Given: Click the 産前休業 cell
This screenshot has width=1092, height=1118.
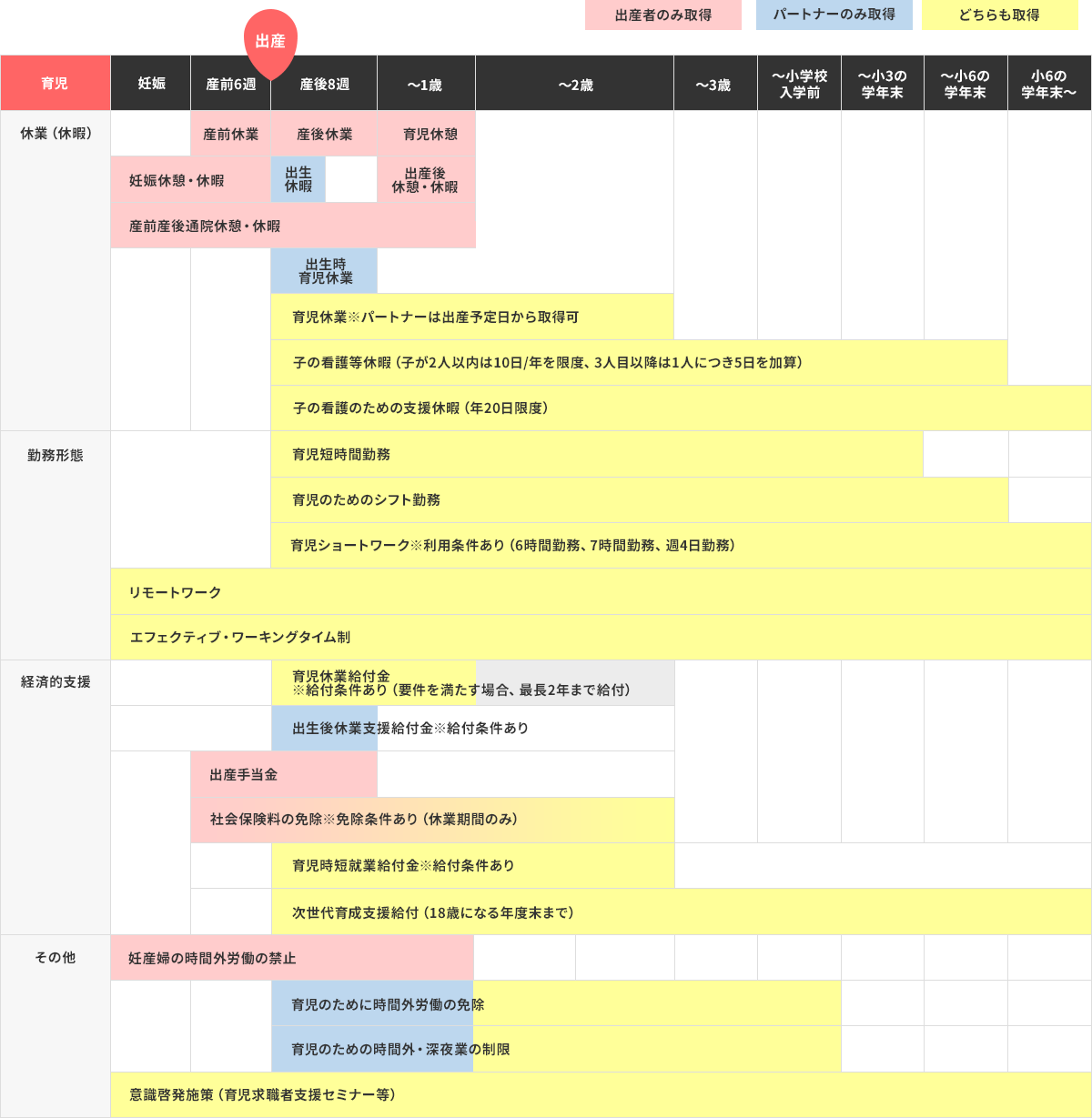Looking at the screenshot, I should point(230,135).
